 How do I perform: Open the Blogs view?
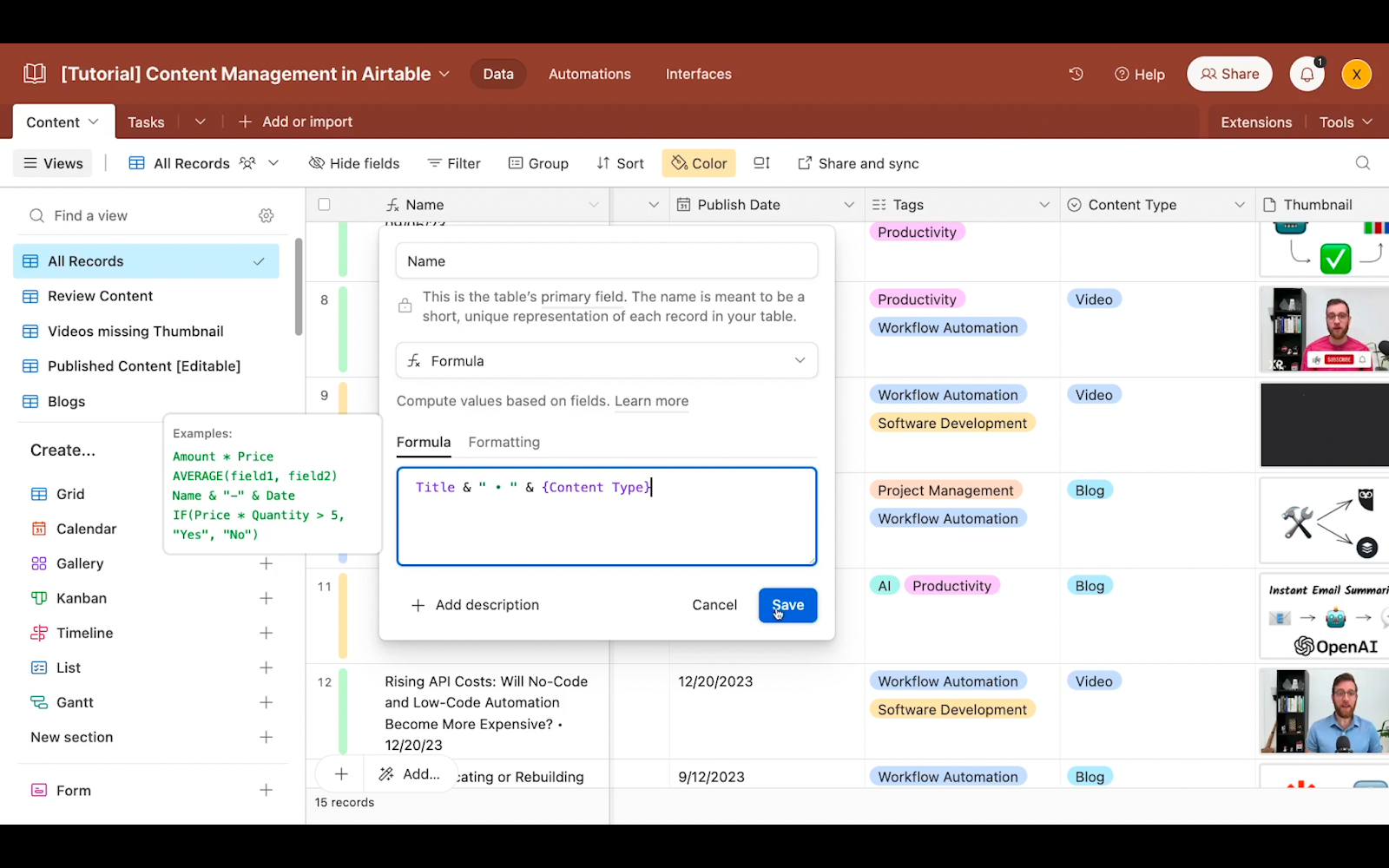pos(146,401)
